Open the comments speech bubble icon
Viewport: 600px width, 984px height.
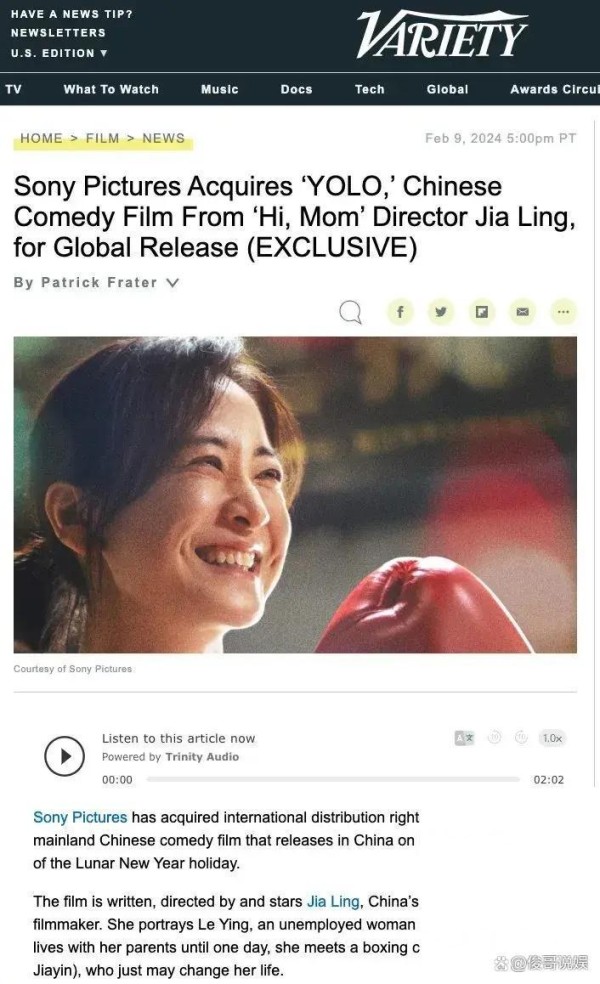[x=350, y=312]
